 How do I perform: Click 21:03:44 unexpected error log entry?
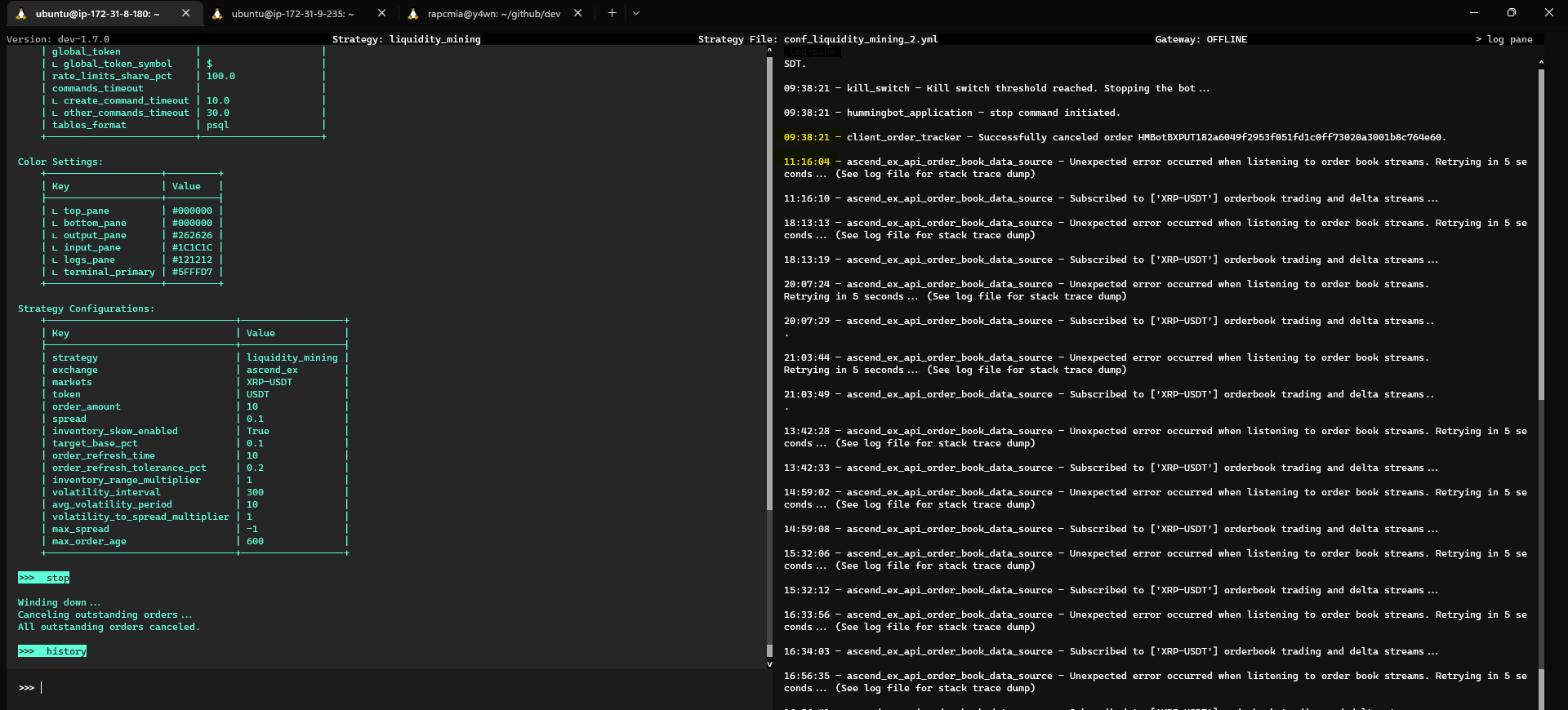pos(1107,363)
